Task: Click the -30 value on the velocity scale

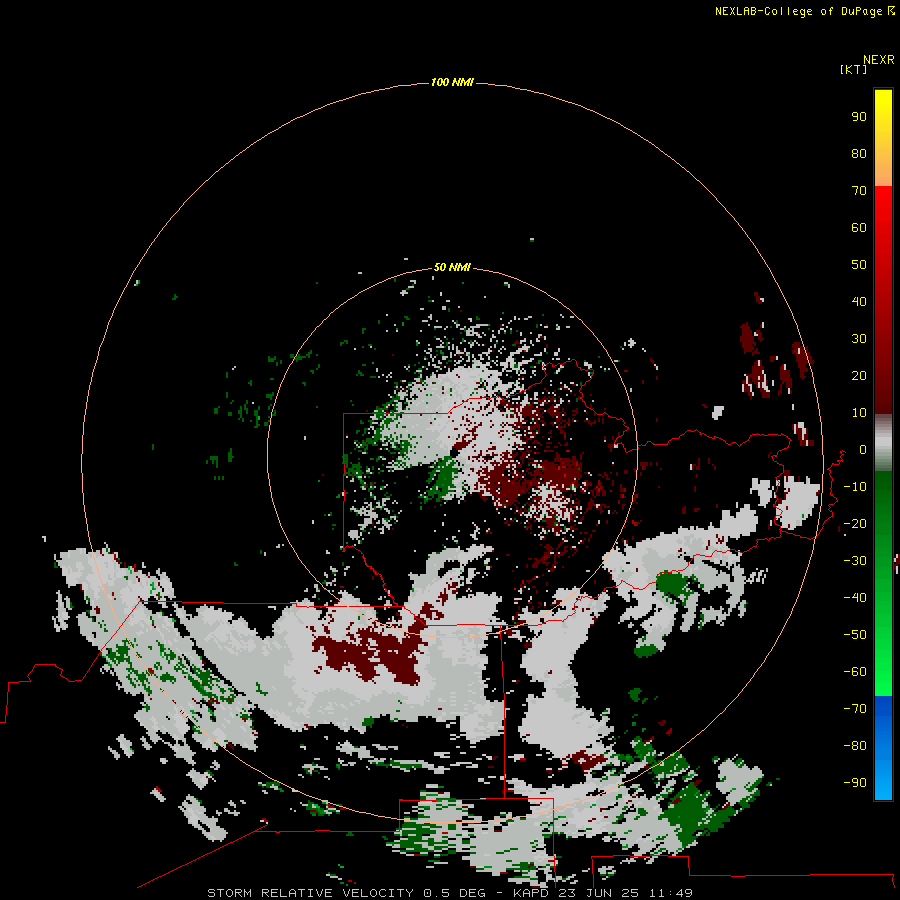Action: (855, 561)
